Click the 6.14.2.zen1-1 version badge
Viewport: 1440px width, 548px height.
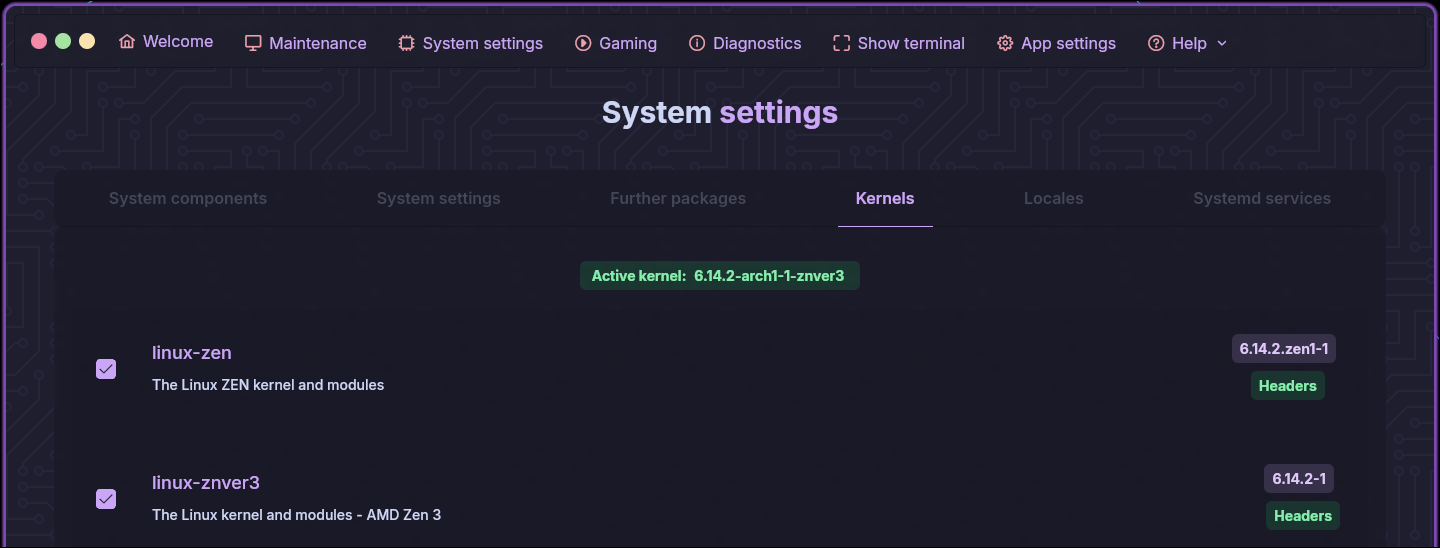[x=1284, y=349]
